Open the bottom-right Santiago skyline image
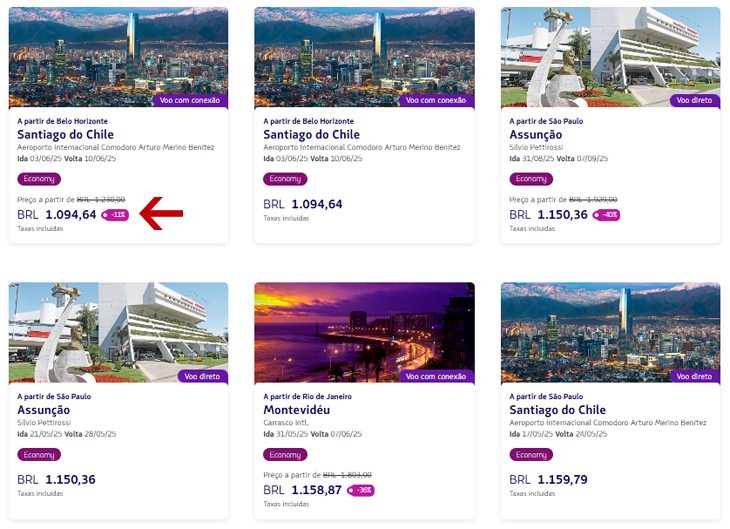The width and height of the screenshot is (730, 529). click(610, 333)
